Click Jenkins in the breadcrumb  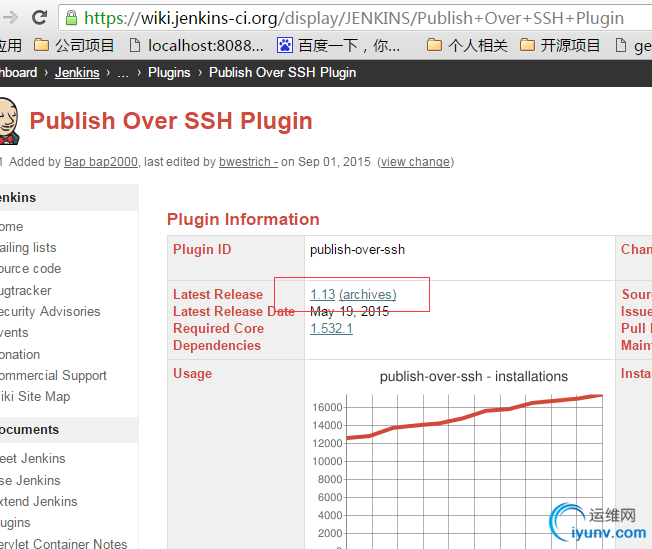click(77, 73)
